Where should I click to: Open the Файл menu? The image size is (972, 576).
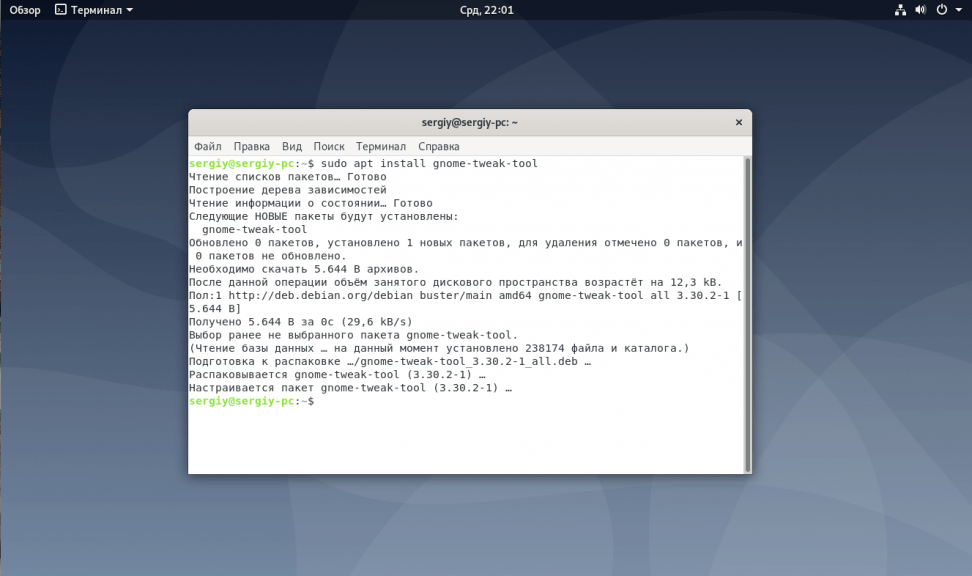click(207, 146)
